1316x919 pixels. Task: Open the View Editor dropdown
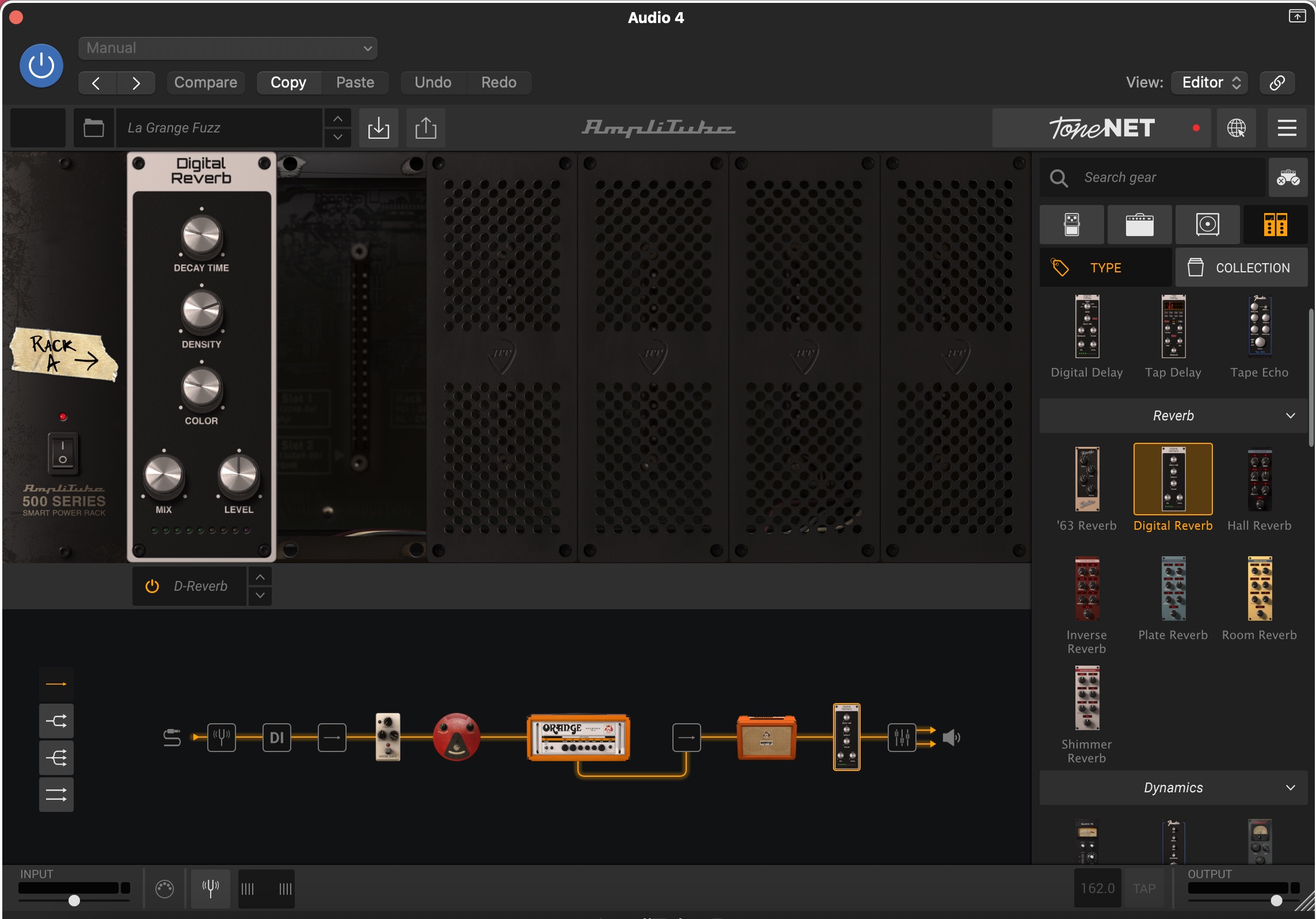coord(1210,82)
